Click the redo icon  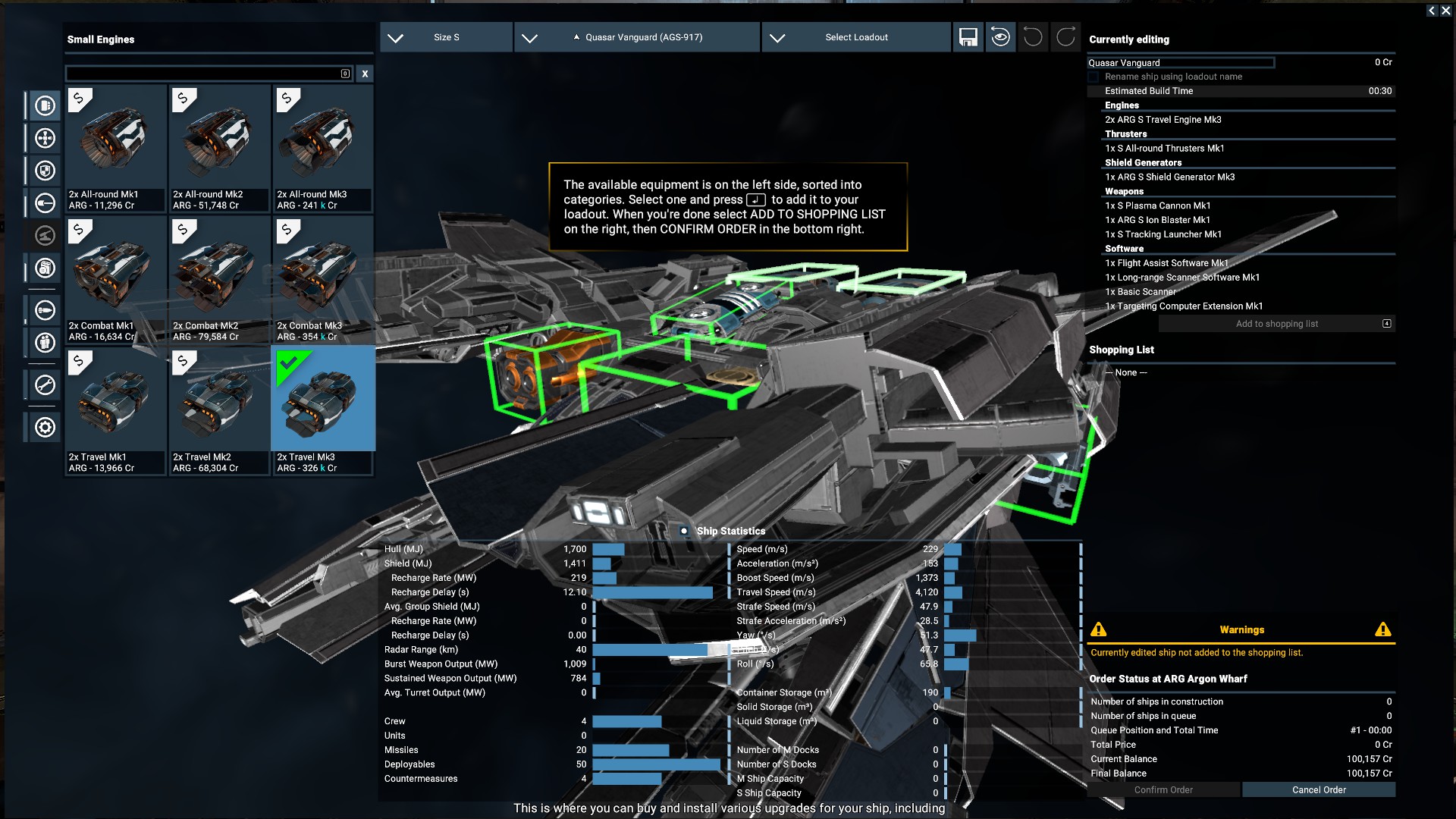pos(1066,38)
